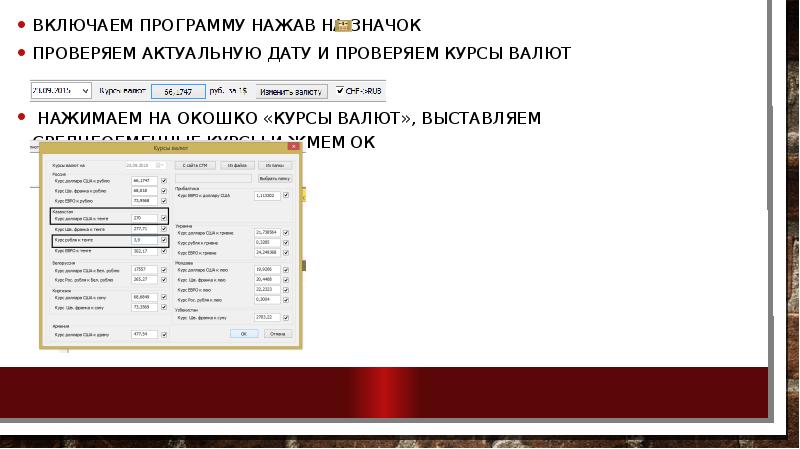Click the Из папки button
Viewport: 800px width, 449px height.
point(276,164)
